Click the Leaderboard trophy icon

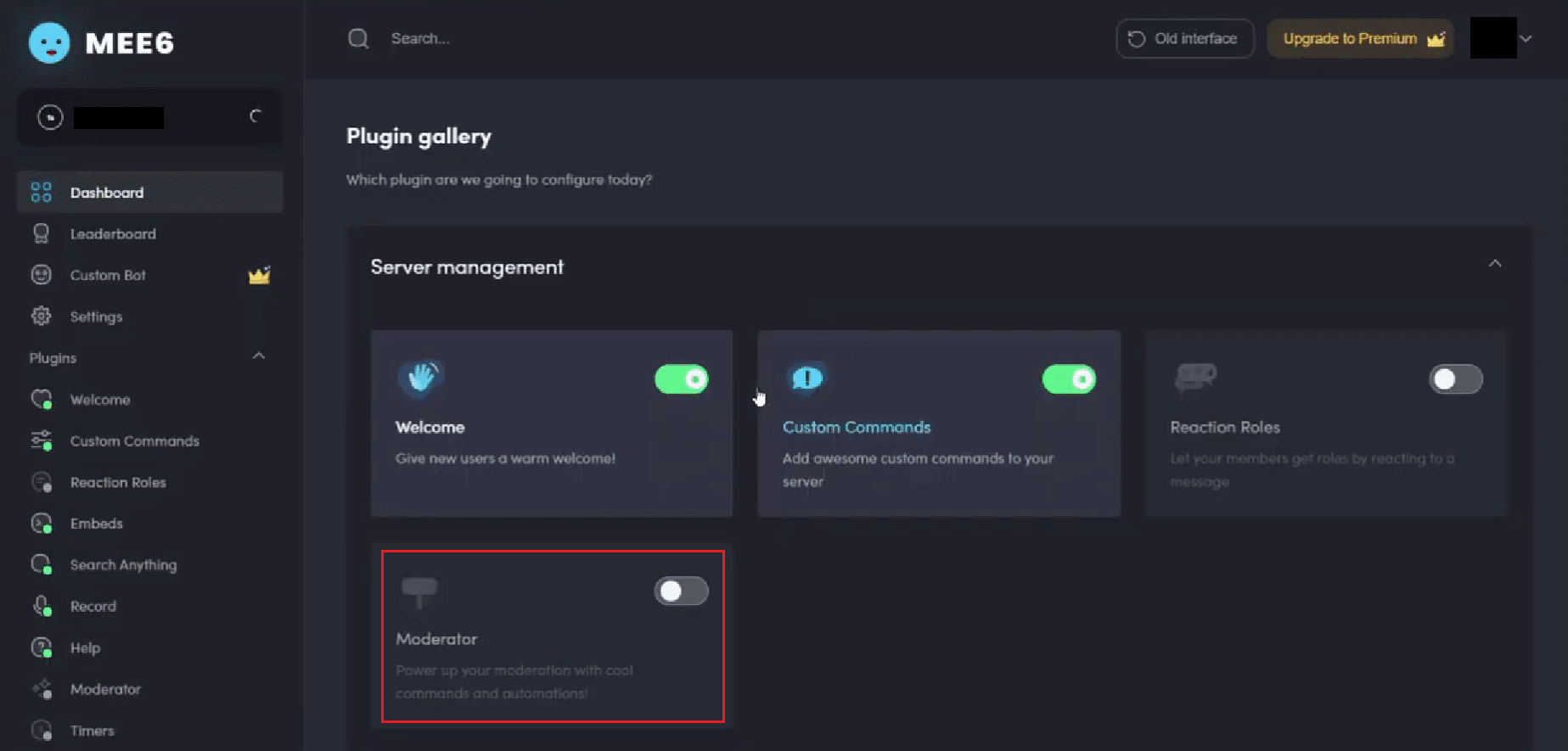click(41, 233)
